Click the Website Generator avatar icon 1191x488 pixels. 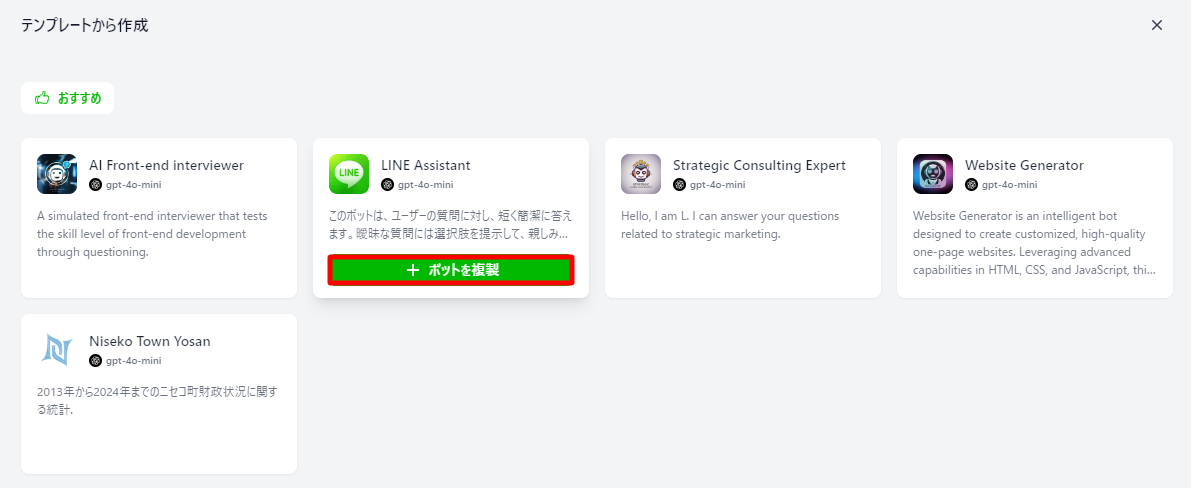933,174
